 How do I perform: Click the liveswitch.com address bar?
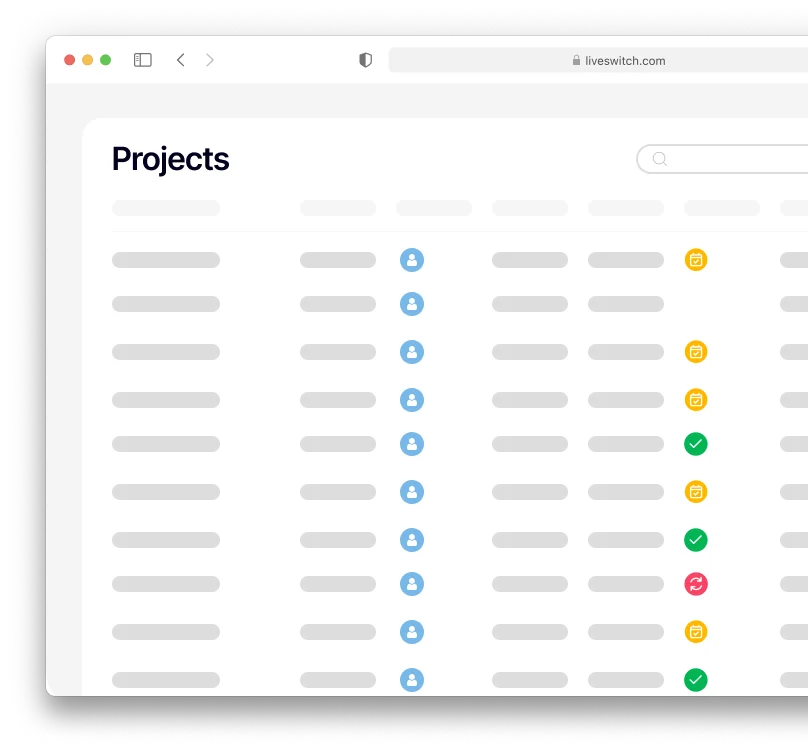point(620,61)
